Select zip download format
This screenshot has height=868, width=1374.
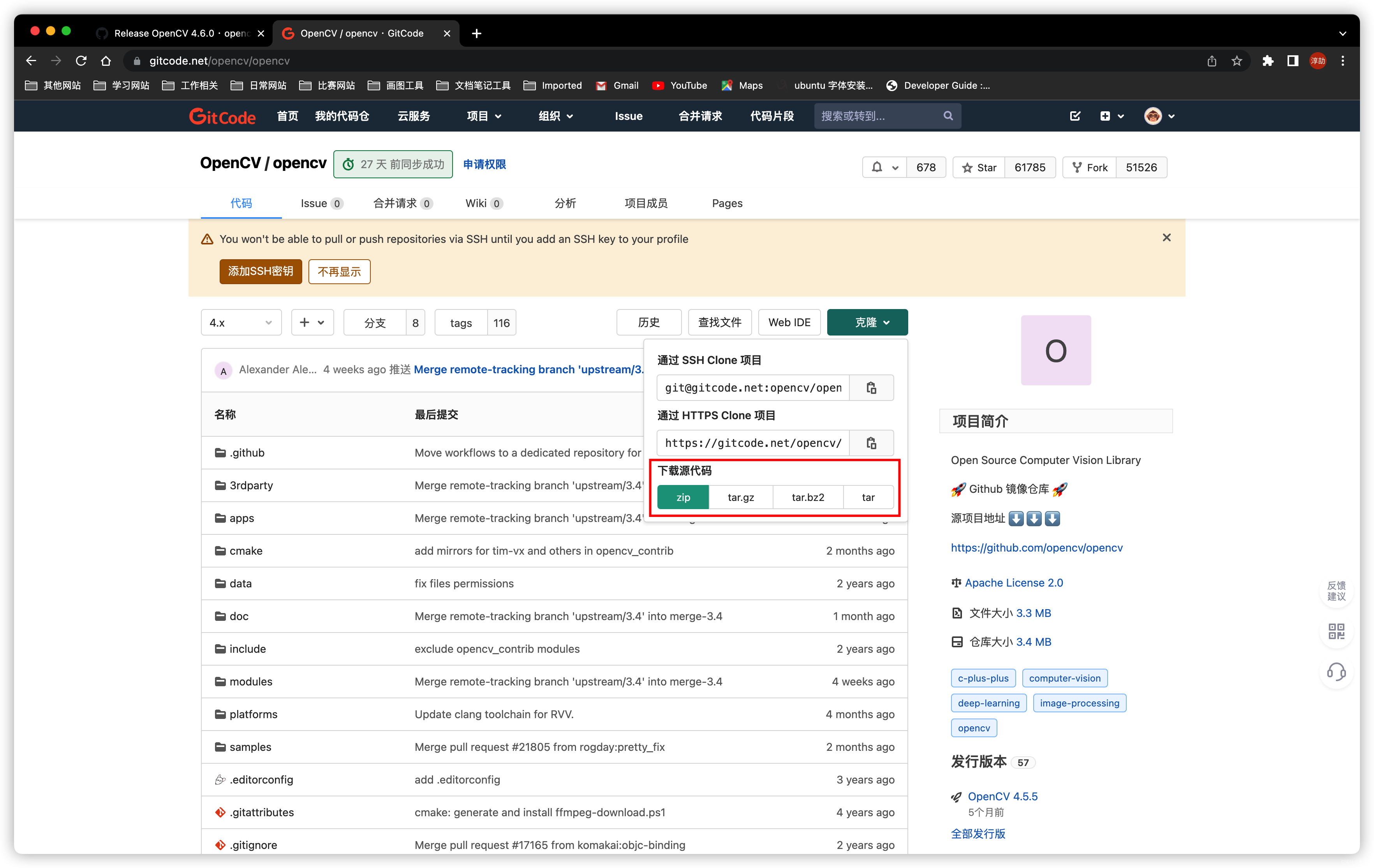click(x=683, y=497)
